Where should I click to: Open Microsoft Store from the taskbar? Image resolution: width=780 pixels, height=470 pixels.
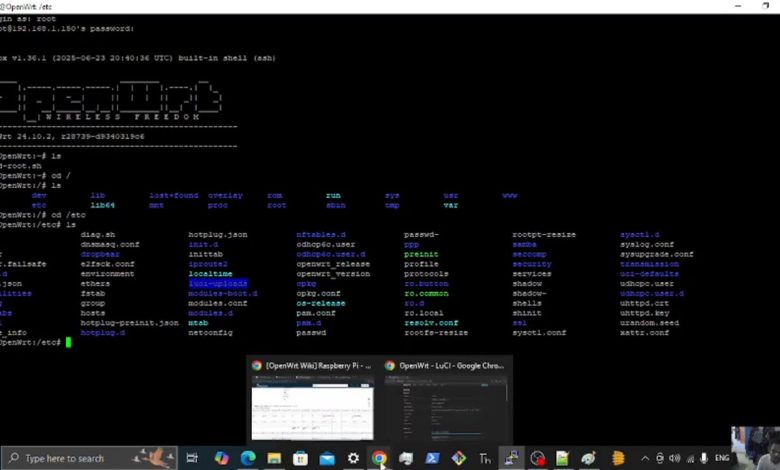300,458
